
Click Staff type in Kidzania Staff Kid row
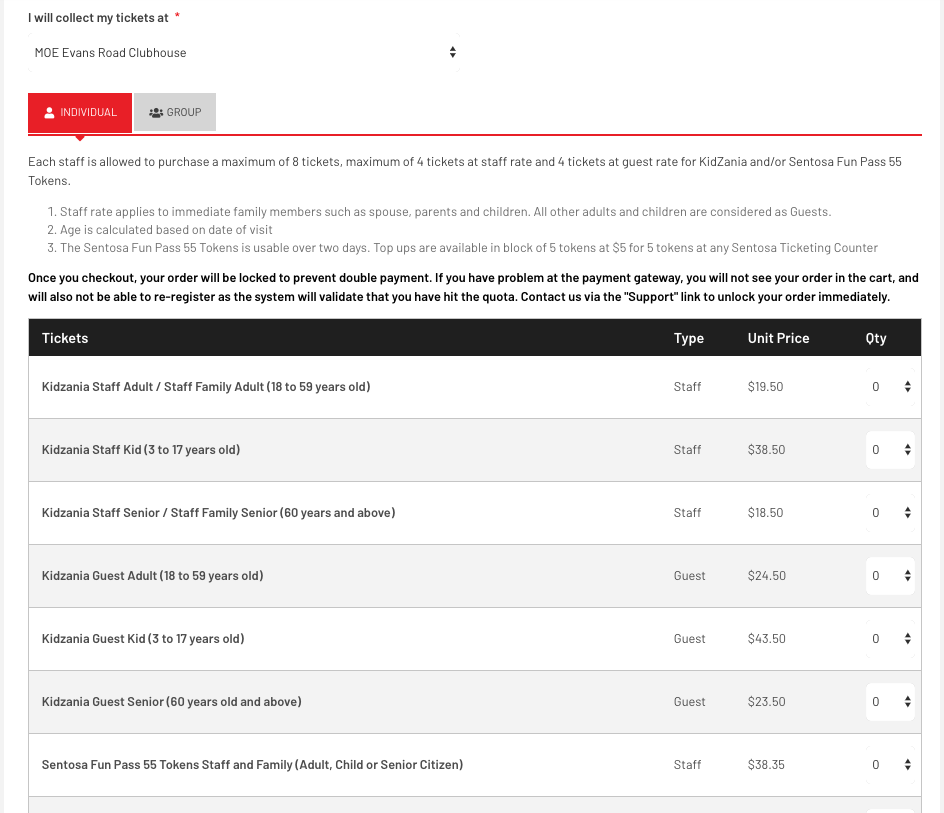pos(687,450)
